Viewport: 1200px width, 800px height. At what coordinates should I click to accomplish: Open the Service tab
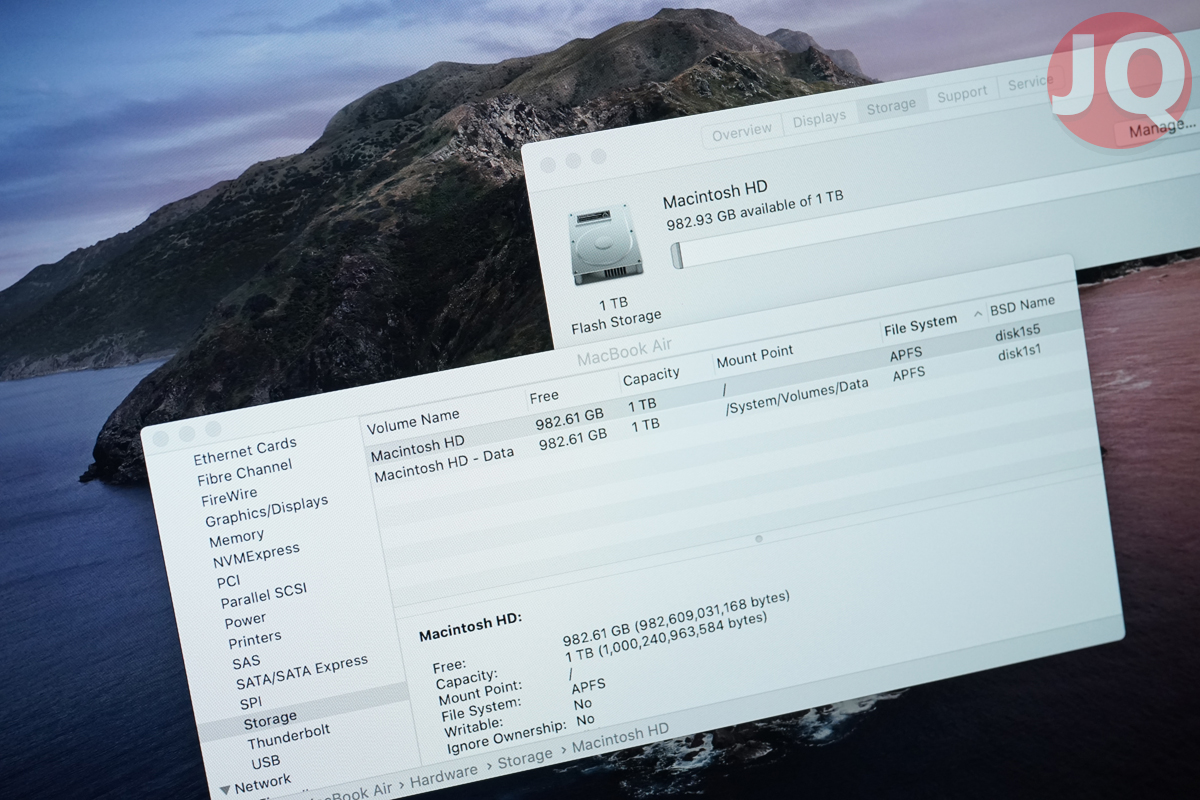[1028, 84]
